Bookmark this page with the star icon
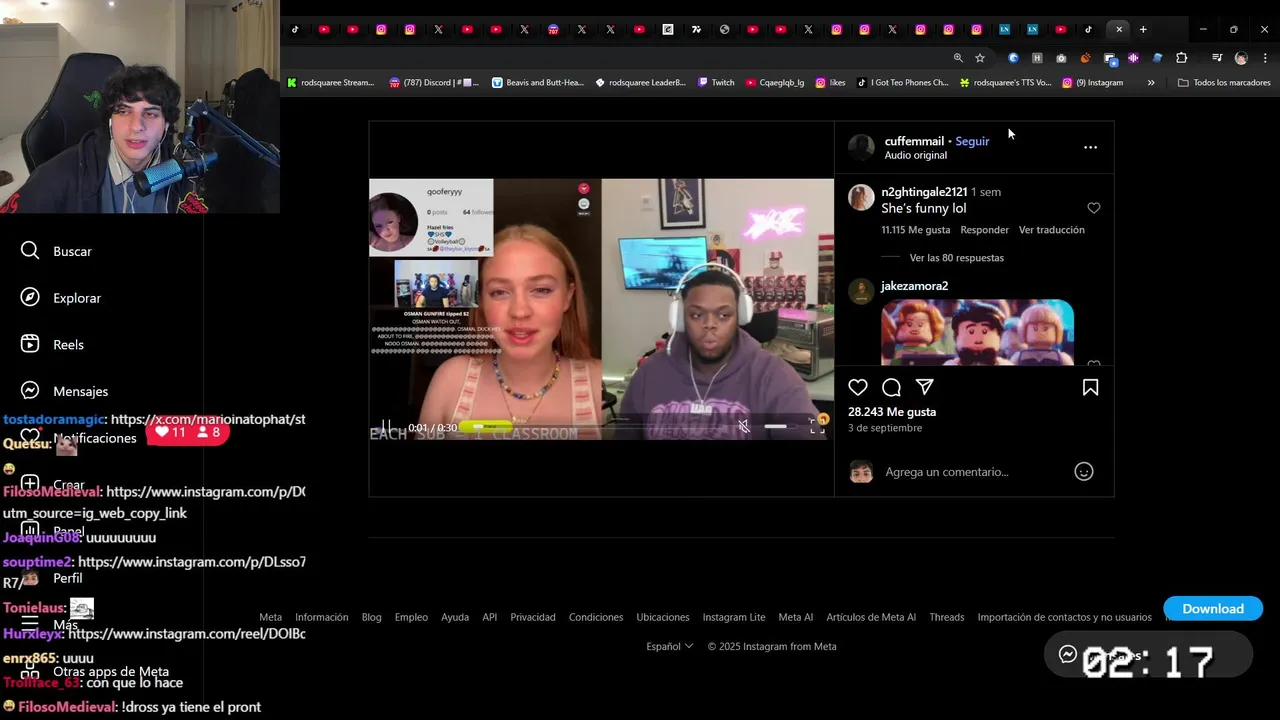This screenshot has height=720, width=1280. pyautogui.click(x=980, y=58)
